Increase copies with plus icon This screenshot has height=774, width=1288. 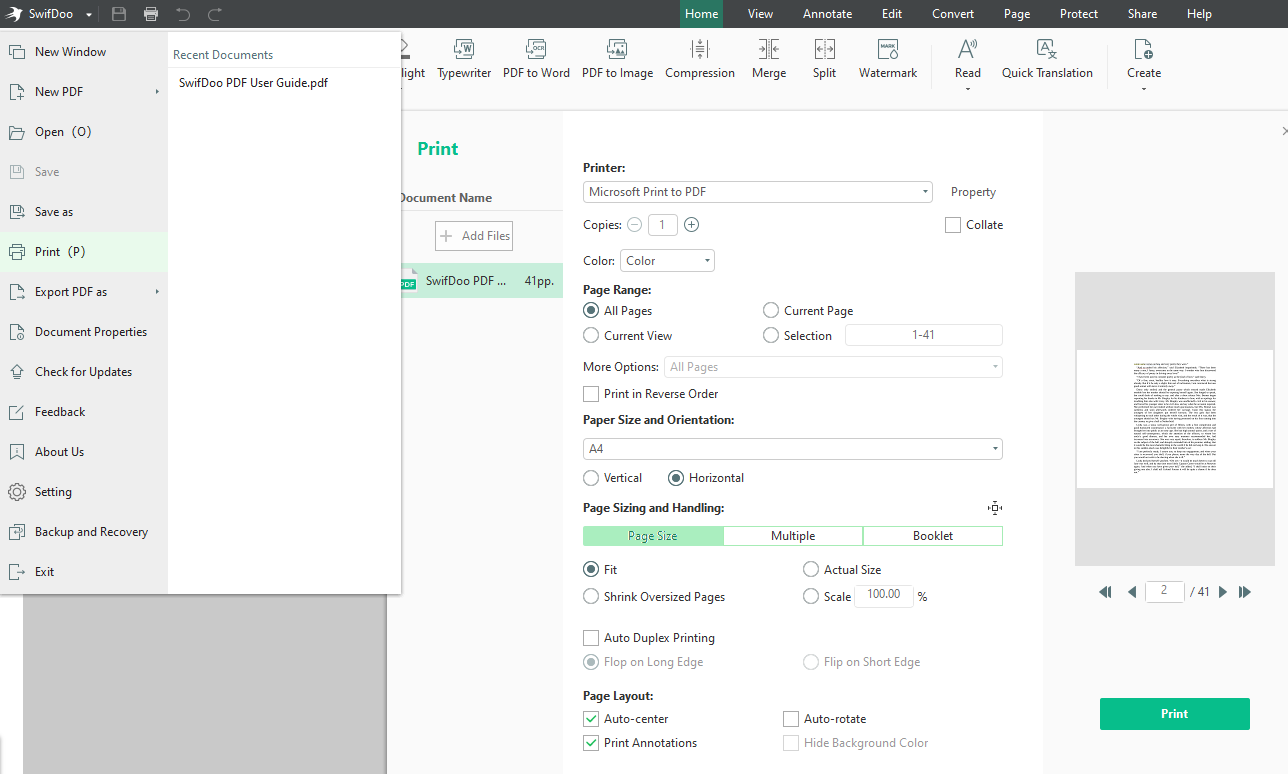pos(691,225)
